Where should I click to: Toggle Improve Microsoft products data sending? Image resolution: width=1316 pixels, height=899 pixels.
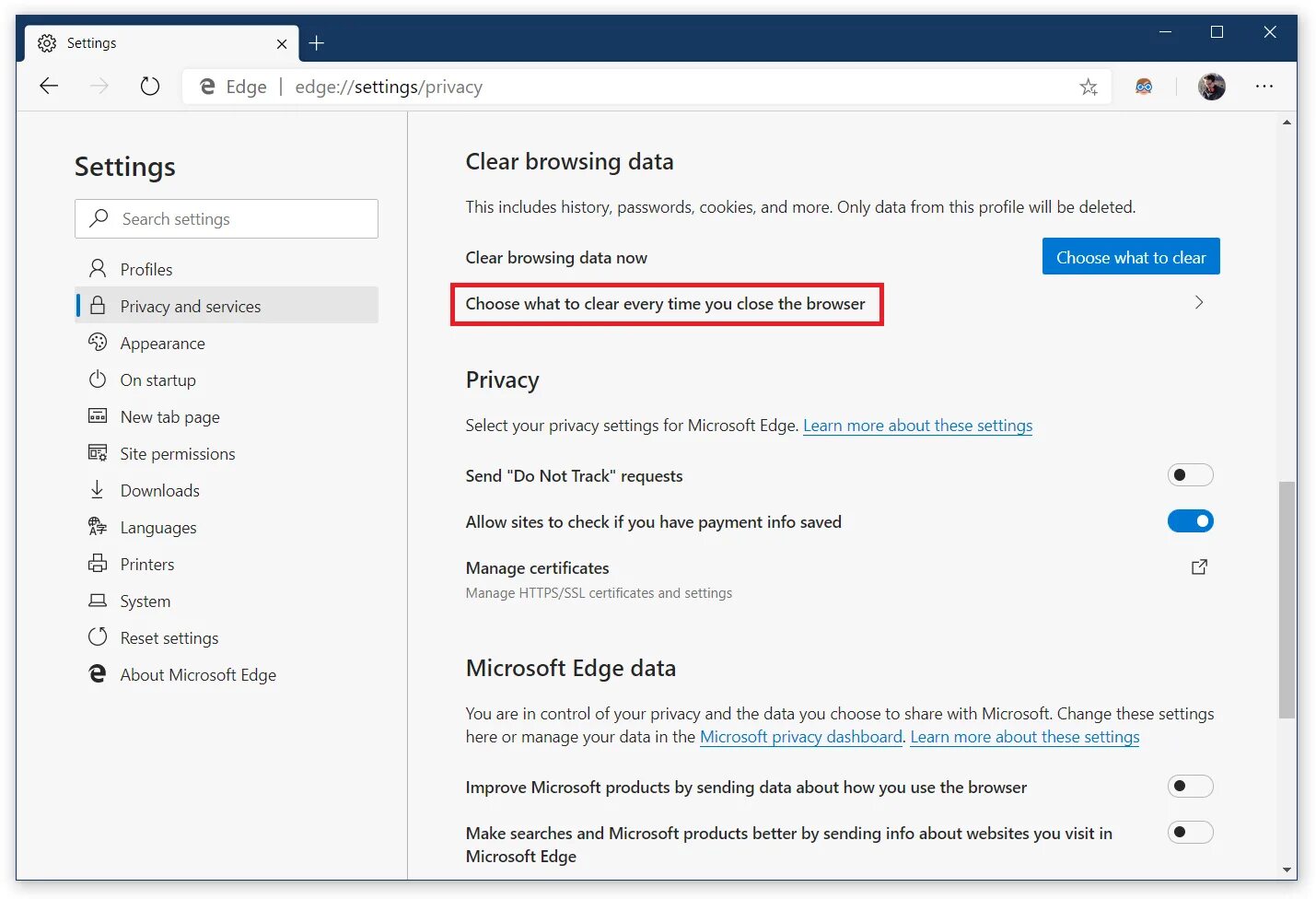[x=1190, y=787]
